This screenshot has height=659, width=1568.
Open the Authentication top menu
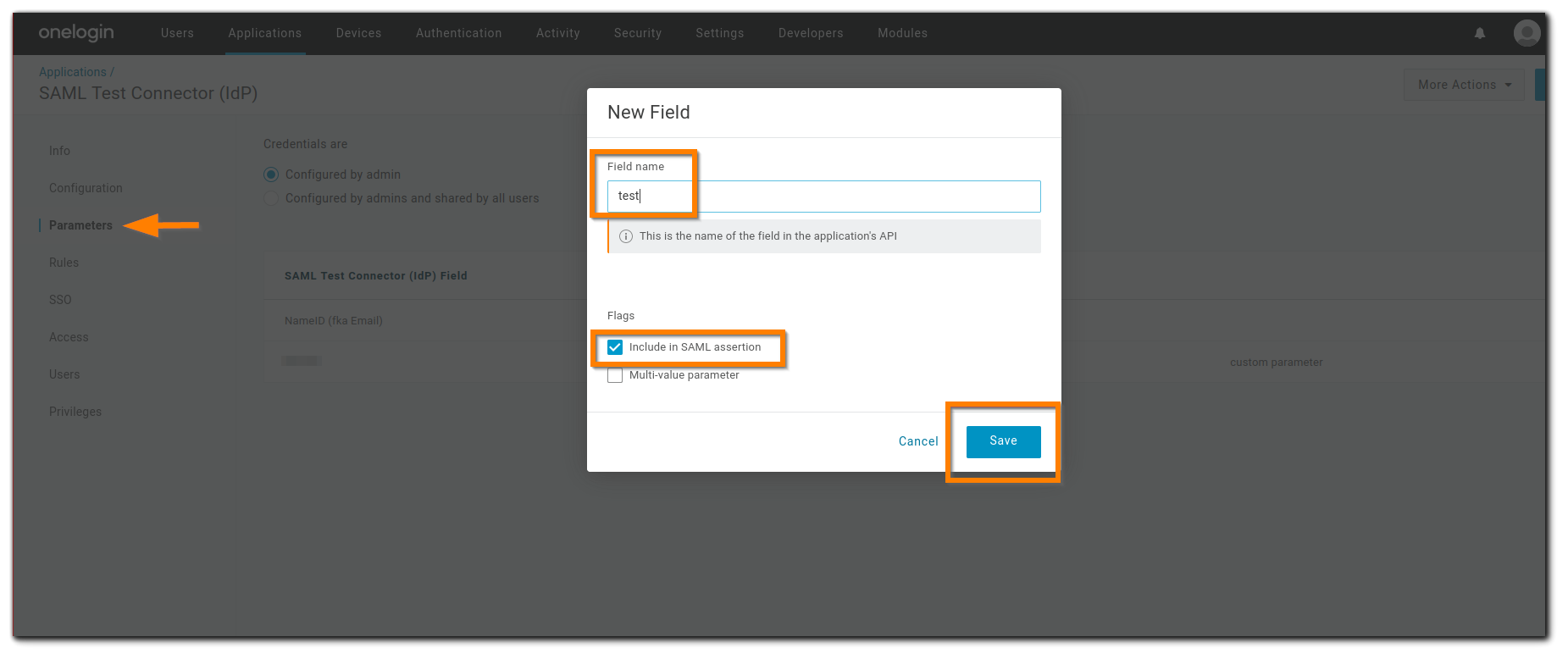point(458,33)
